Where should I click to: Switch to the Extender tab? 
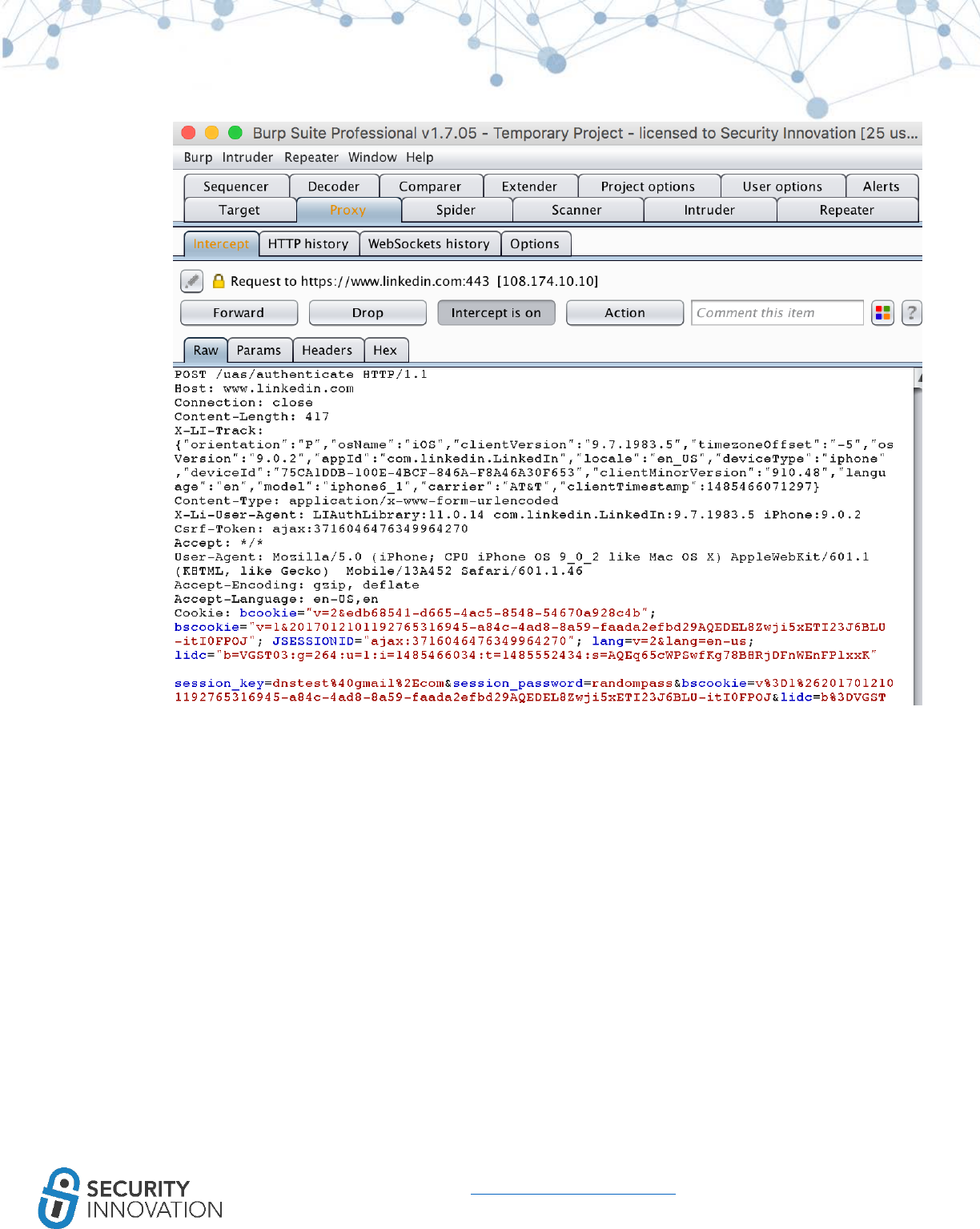tap(529, 187)
